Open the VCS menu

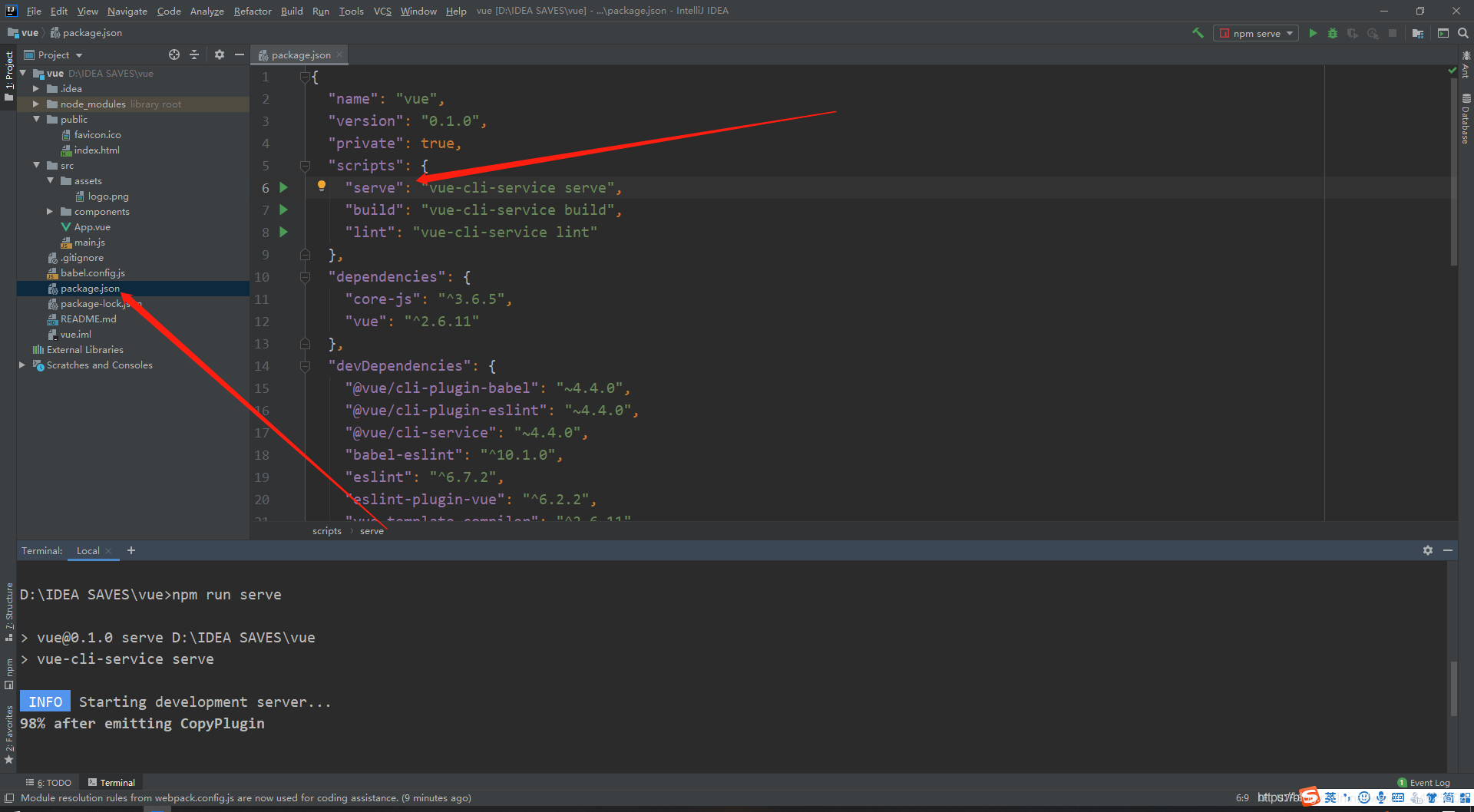click(x=382, y=11)
